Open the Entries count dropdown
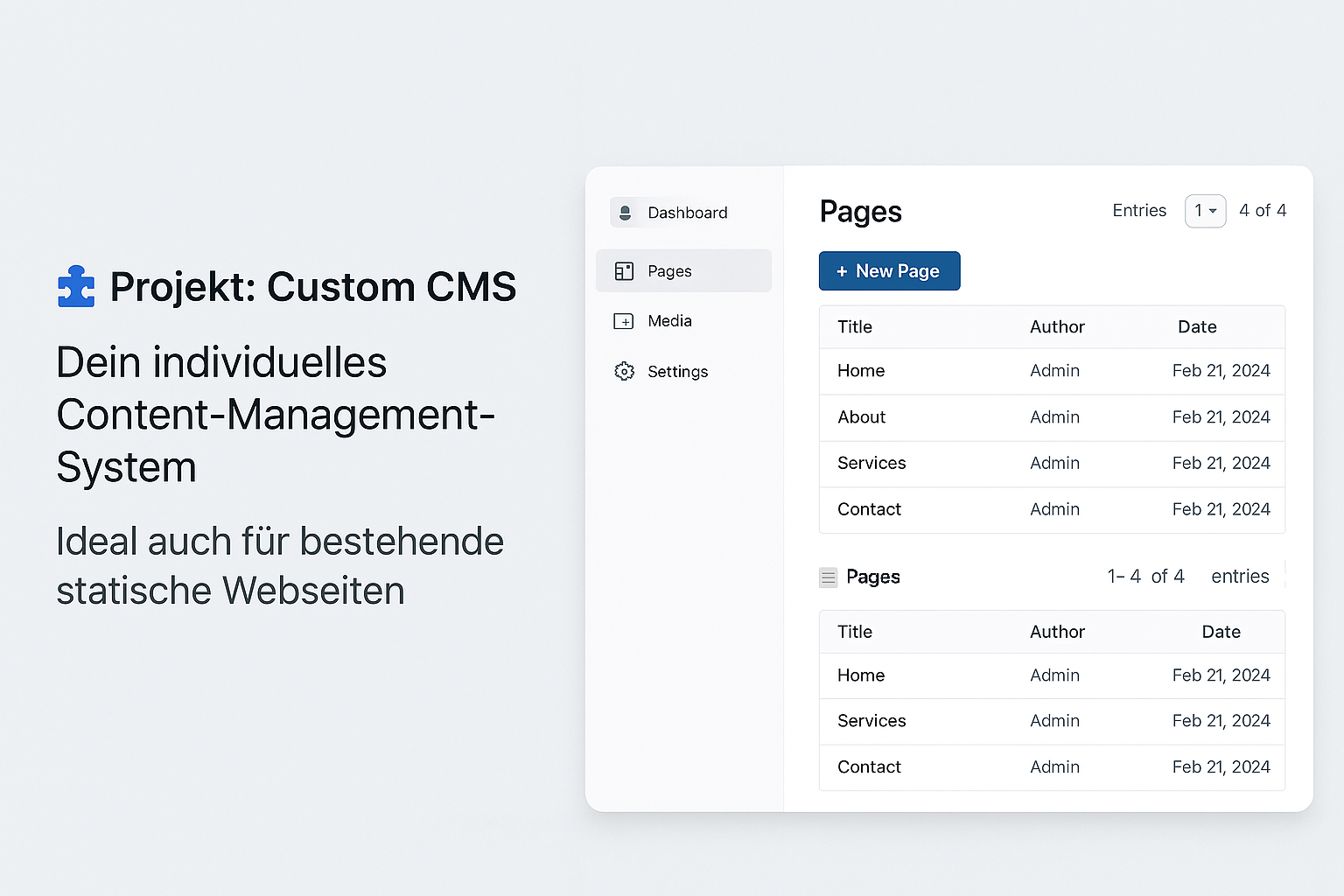Image resolution: width=1344 pixels, height=896 pixels. click(1205, 212)
